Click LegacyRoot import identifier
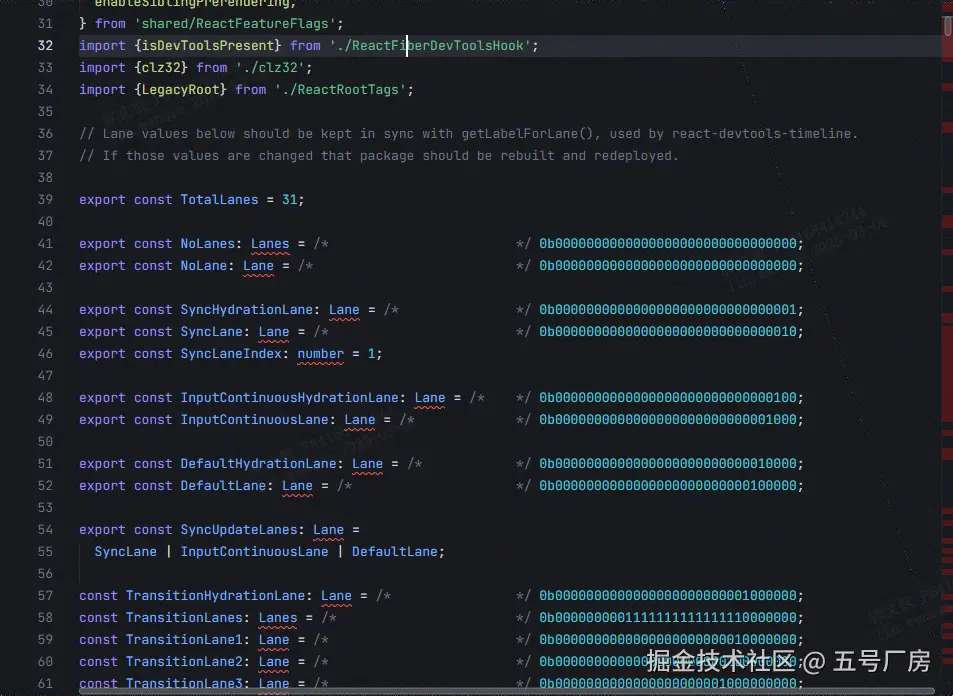Image resolution: width=953 pixels, height=696 pixels. (x=181, y=89)
